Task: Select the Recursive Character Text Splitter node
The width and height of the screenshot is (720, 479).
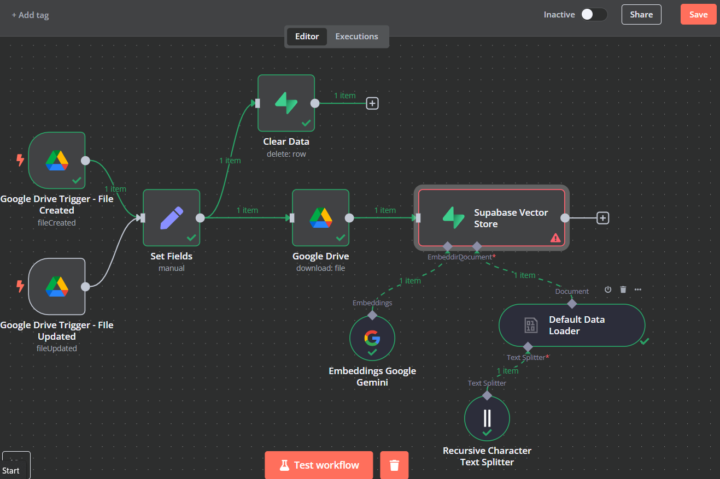Action: [487, 418]
